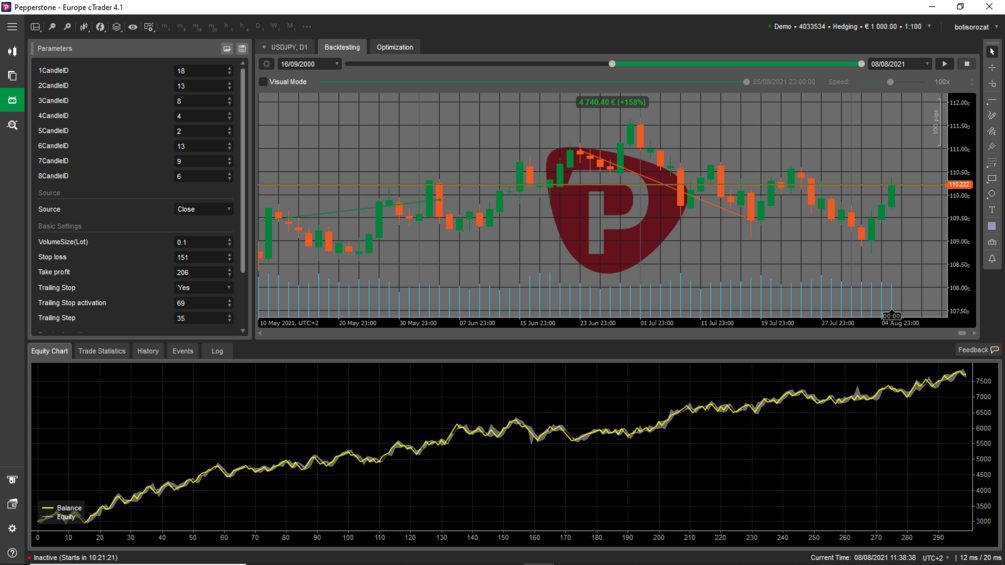
Task: Open the UTC+2 timezone dropdown
Action: tap(936, 558)
